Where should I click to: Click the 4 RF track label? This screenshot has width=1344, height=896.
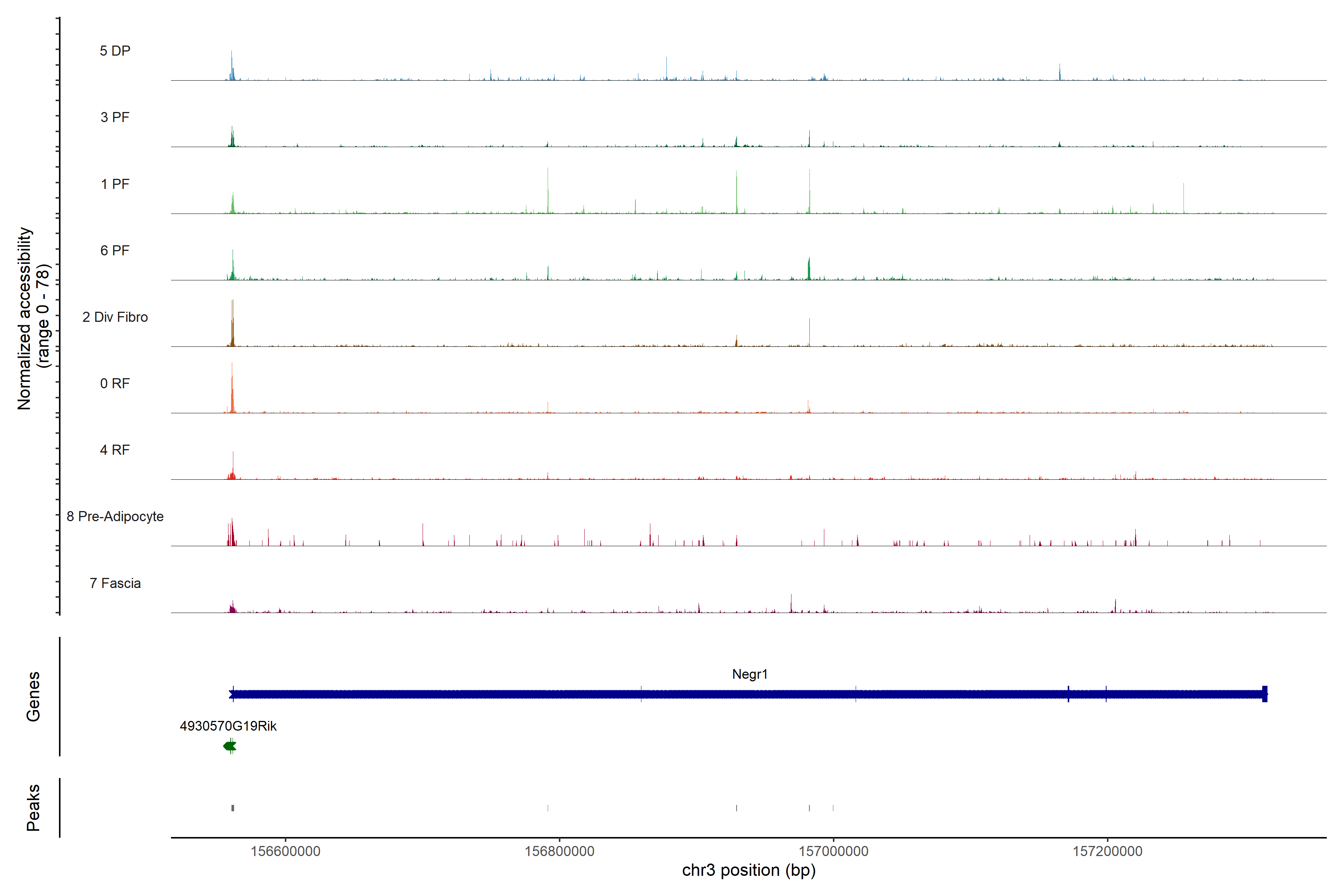(115, 450)
